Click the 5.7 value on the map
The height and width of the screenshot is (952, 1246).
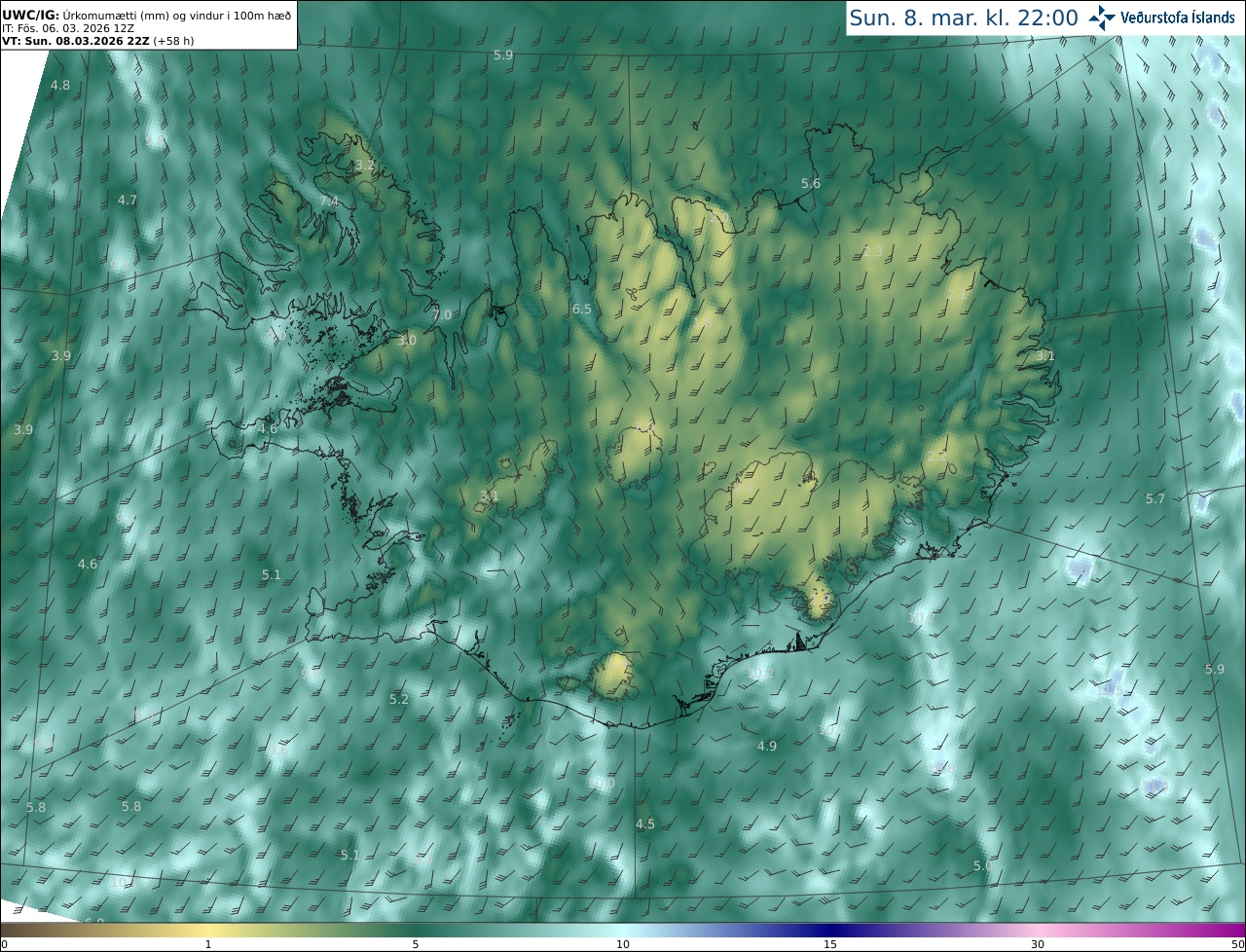click(1155, 499)
